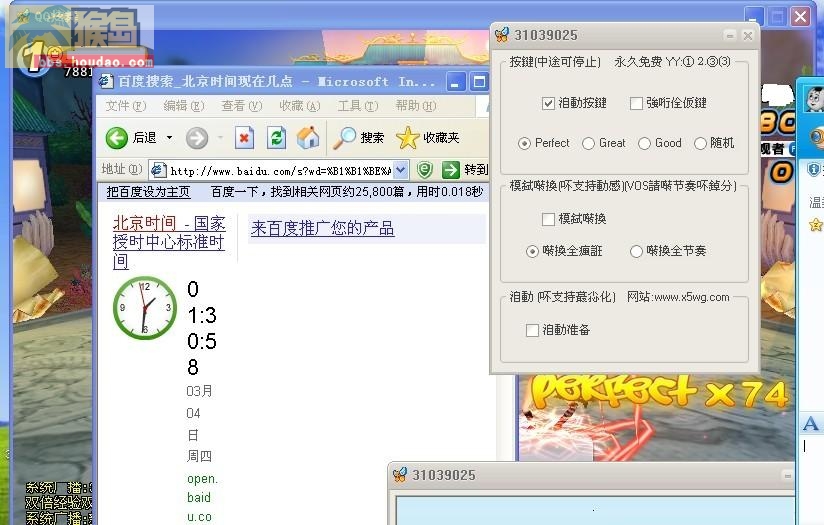Select the Great radio button
The image size is (824, 525).
coord(588,143)
